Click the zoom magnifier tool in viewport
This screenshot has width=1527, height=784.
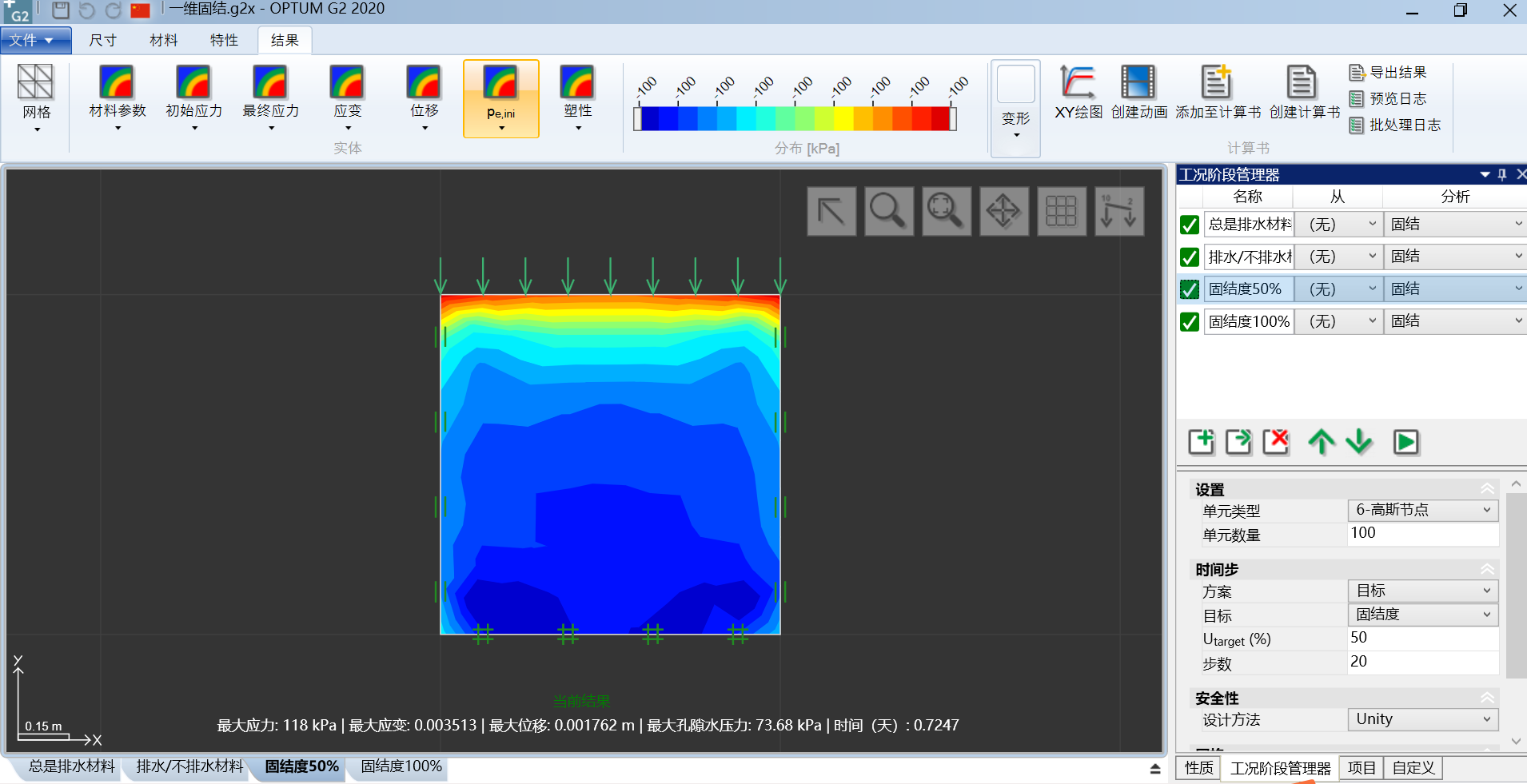[889, 212]
